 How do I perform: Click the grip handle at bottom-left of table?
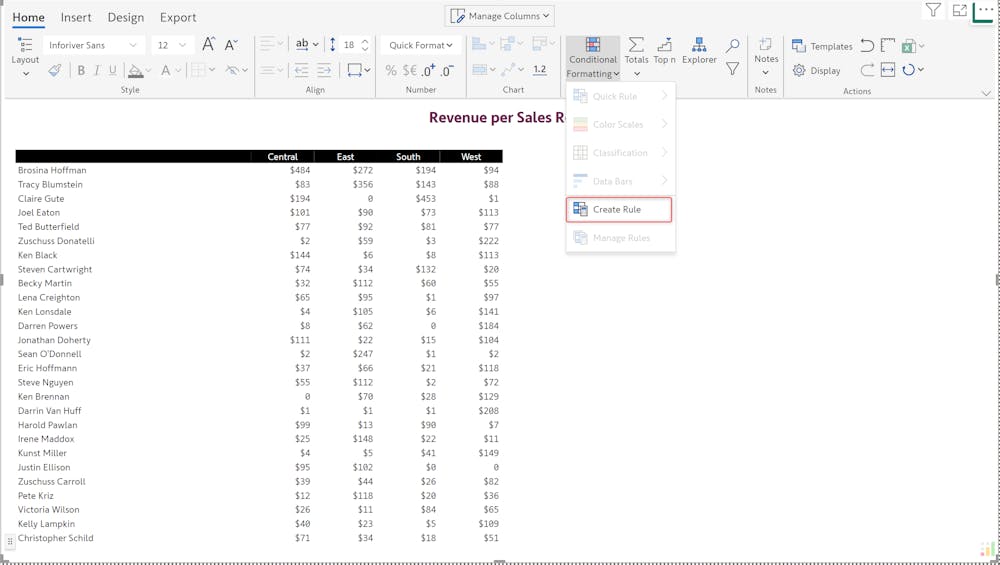[x=10, y=541]
